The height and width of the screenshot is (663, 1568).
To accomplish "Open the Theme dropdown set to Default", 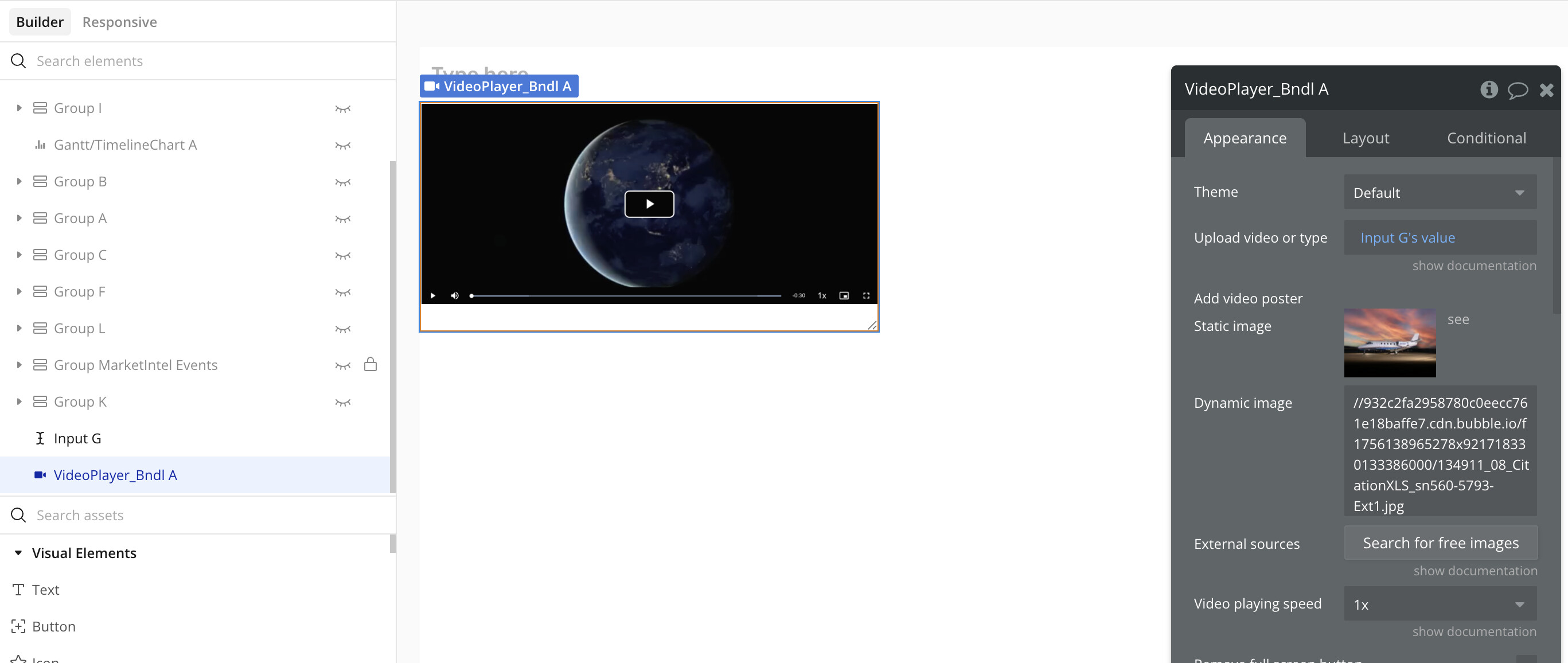I will (1440, 192).
